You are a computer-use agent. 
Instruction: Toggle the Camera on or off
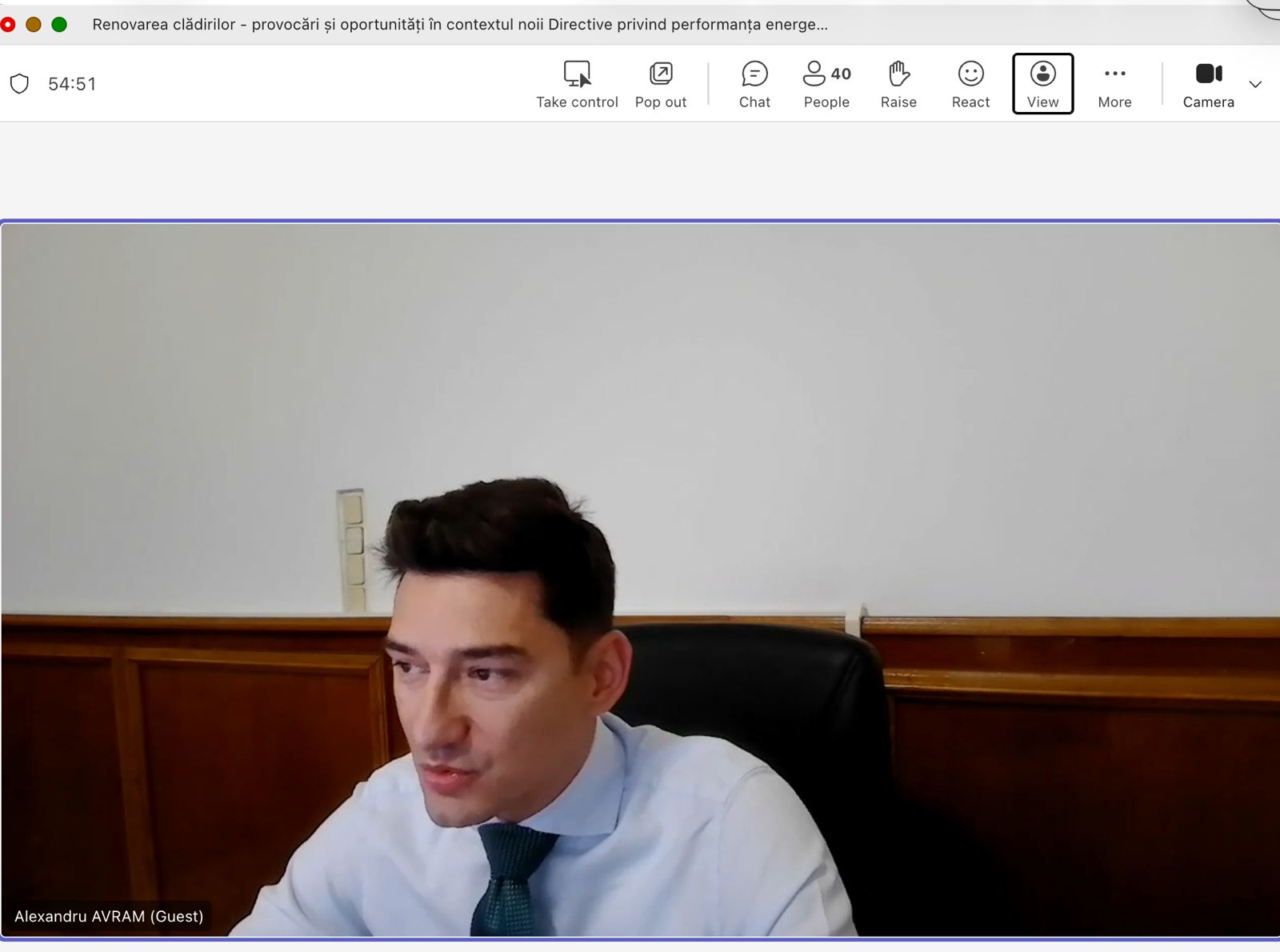tap(1208, 83)
